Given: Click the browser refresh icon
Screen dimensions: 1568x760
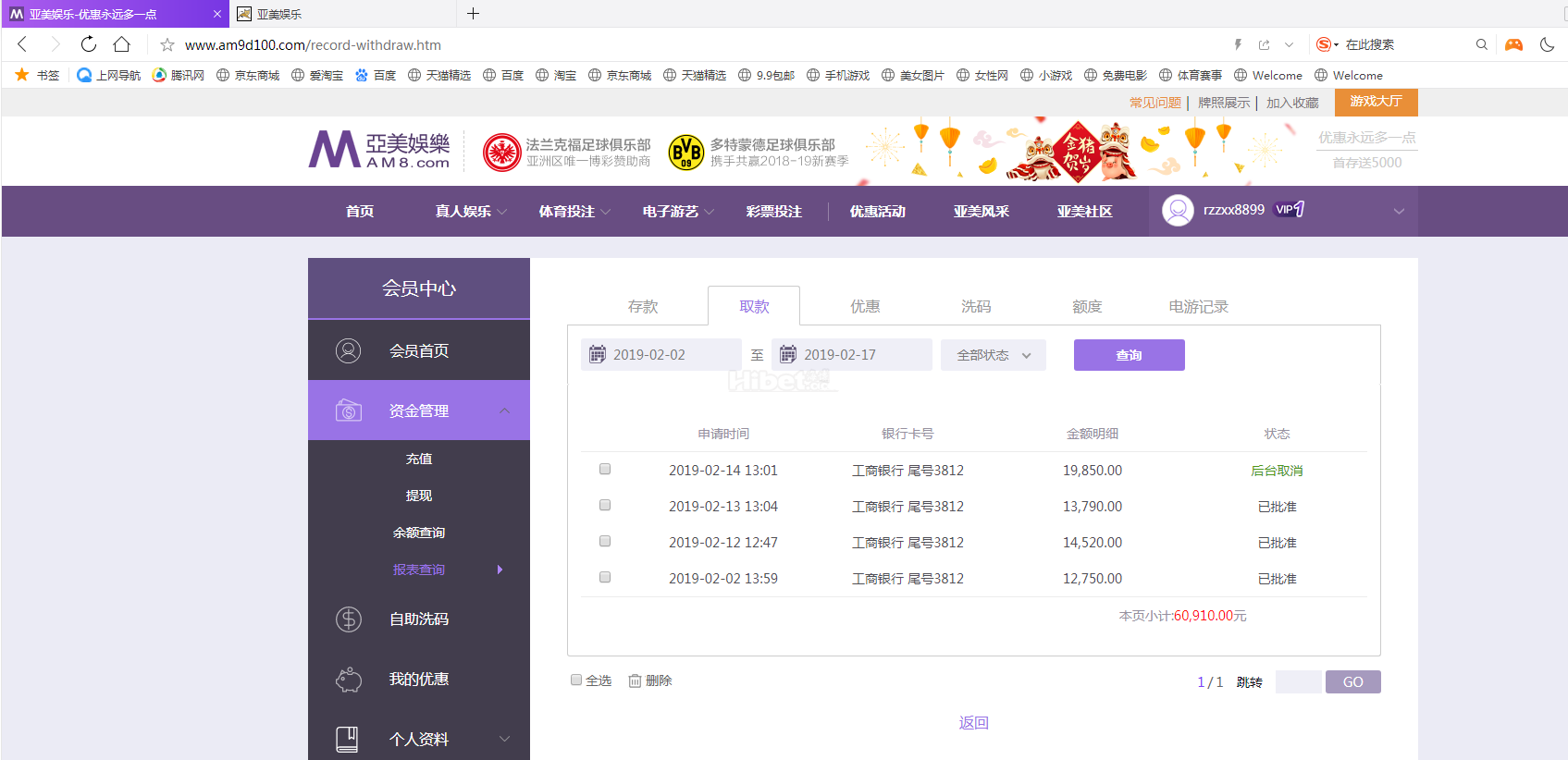Looking at the screenshot, I should (89, 44).
